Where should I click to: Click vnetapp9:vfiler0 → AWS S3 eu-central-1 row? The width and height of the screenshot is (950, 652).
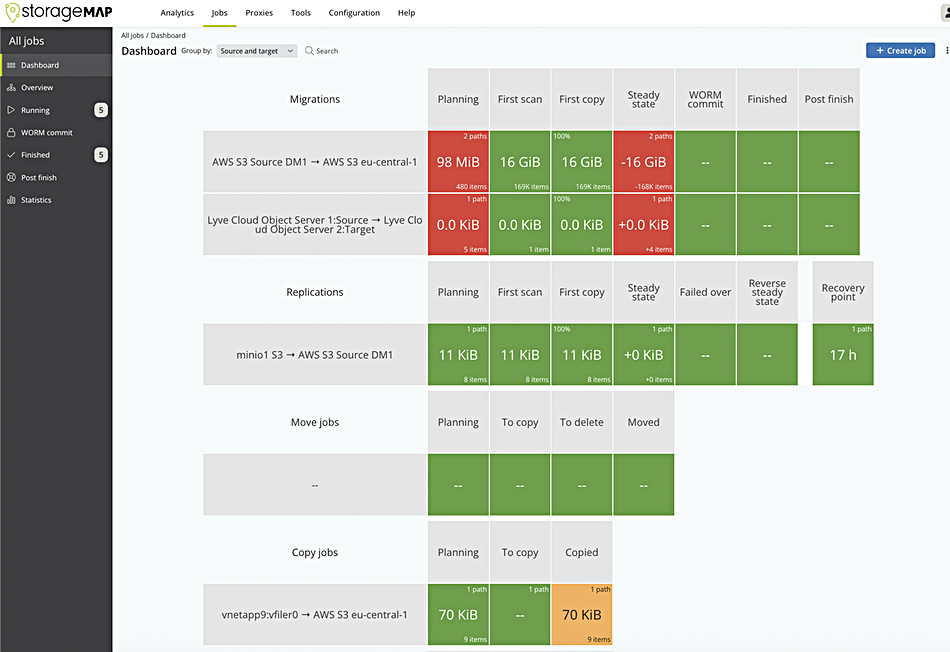coord(314,614)
